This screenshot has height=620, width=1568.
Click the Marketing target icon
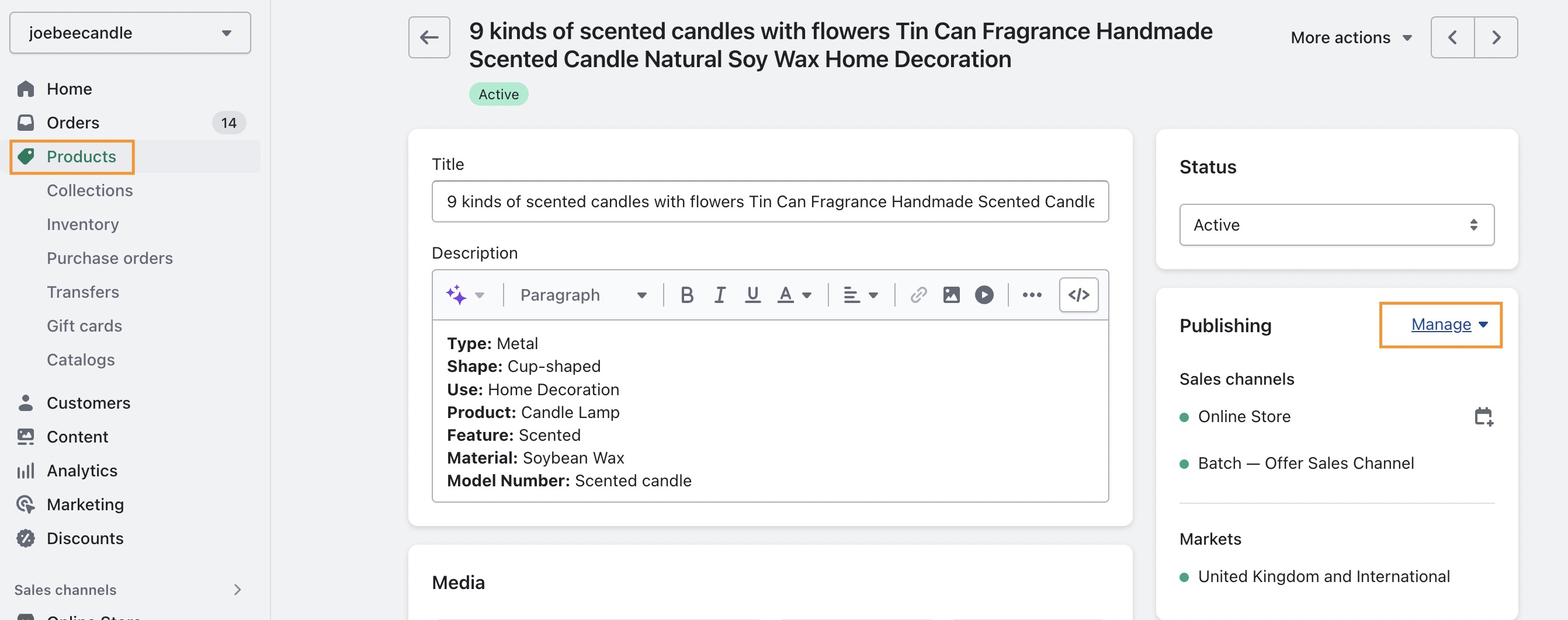pyautogui.click(x=26, y=504)
